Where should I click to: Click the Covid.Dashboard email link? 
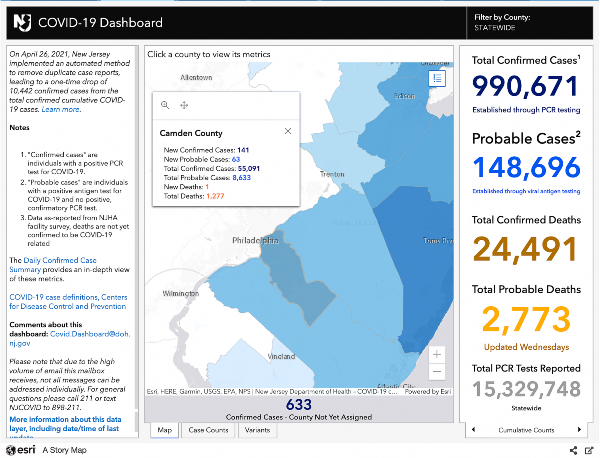(71, 338)
